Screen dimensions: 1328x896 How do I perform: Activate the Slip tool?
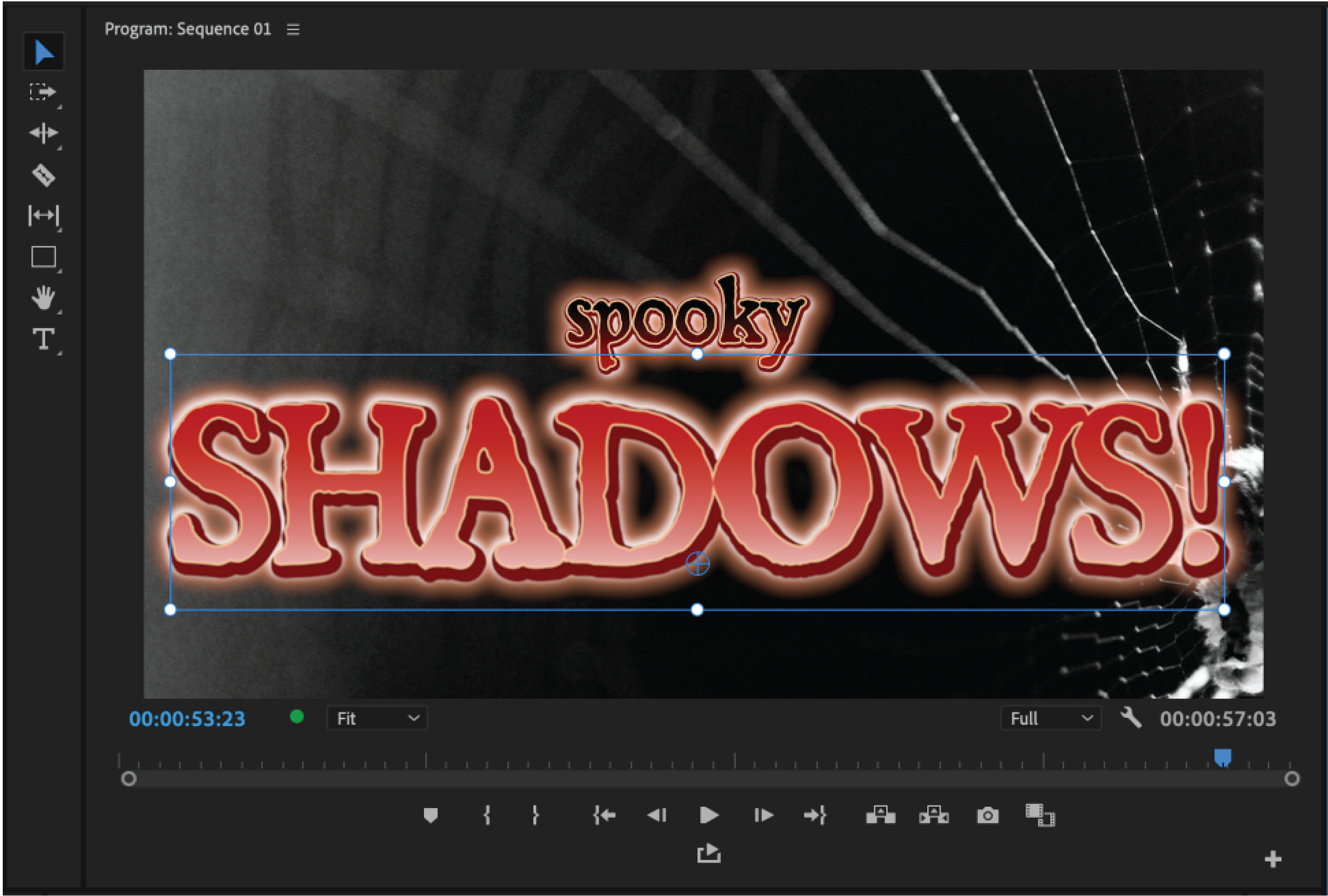tap(43, 216)
